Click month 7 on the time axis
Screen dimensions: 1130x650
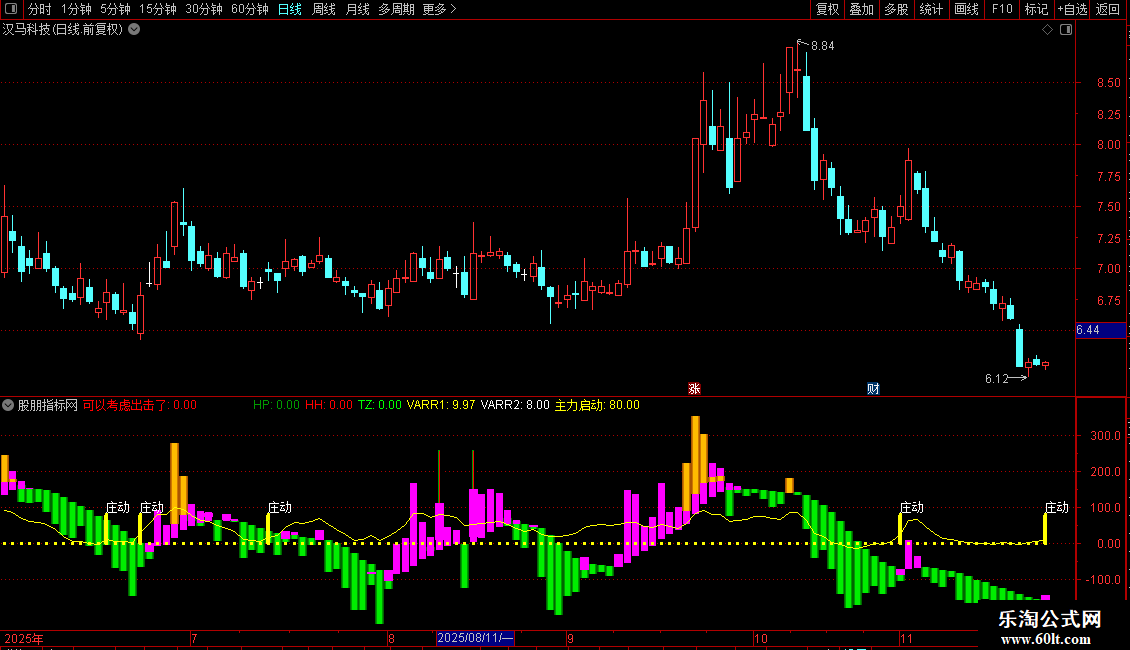click(194, 638)
